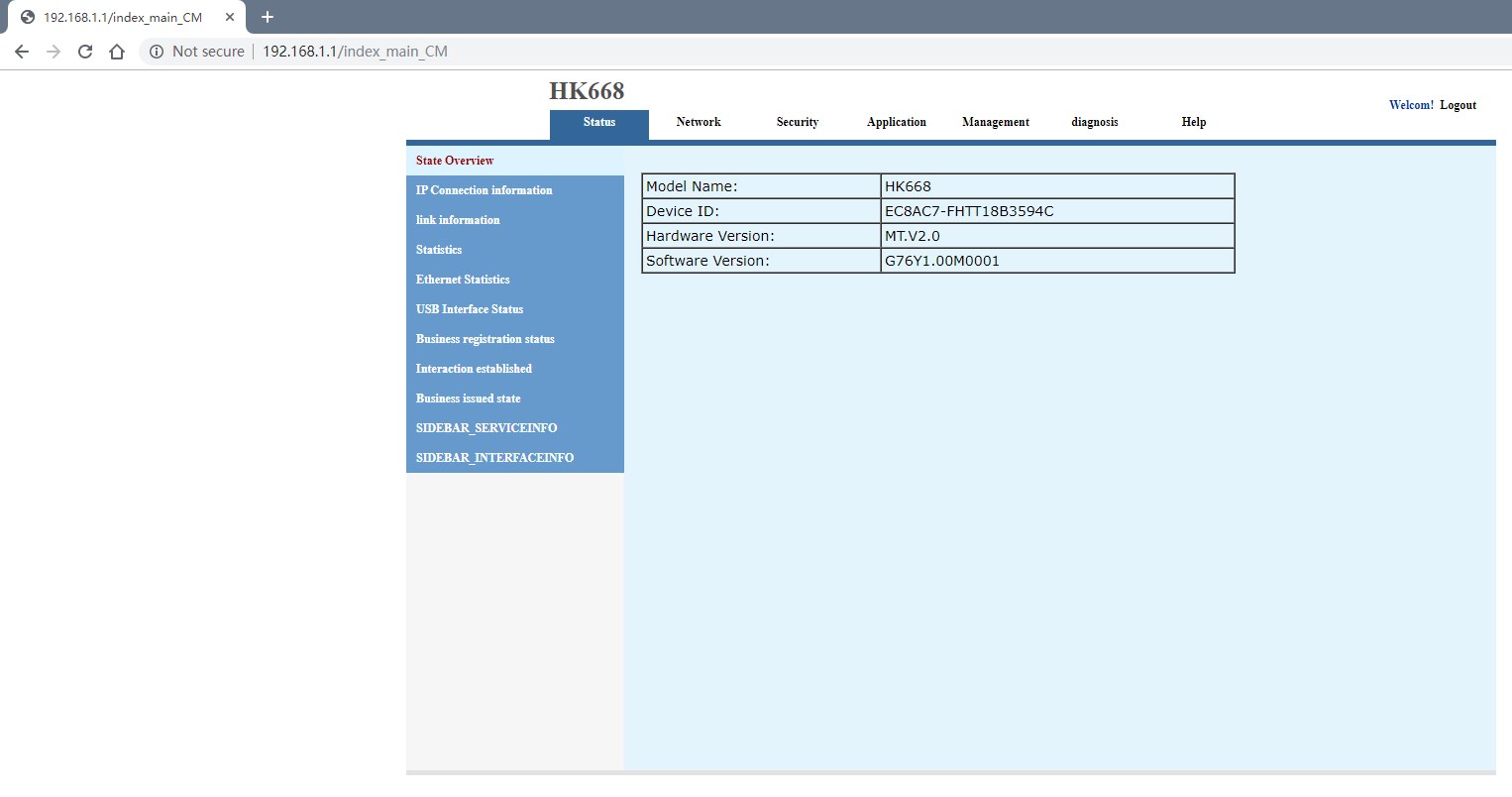Image resolution: width=1512 pixels, height=797 pixels.
Task: Click the browser address bar URL
Action: tap(355, 52)
